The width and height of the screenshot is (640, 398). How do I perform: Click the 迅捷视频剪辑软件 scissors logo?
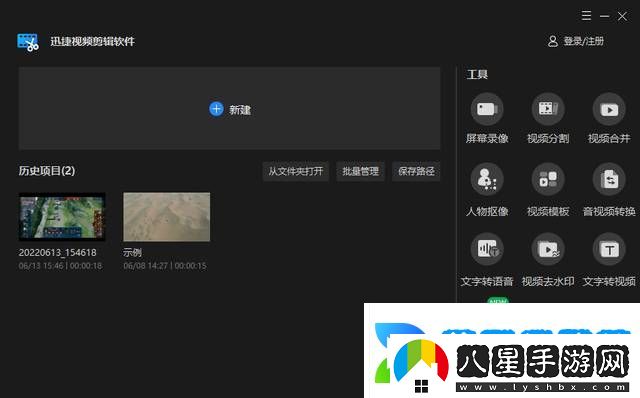pos(28,42)
